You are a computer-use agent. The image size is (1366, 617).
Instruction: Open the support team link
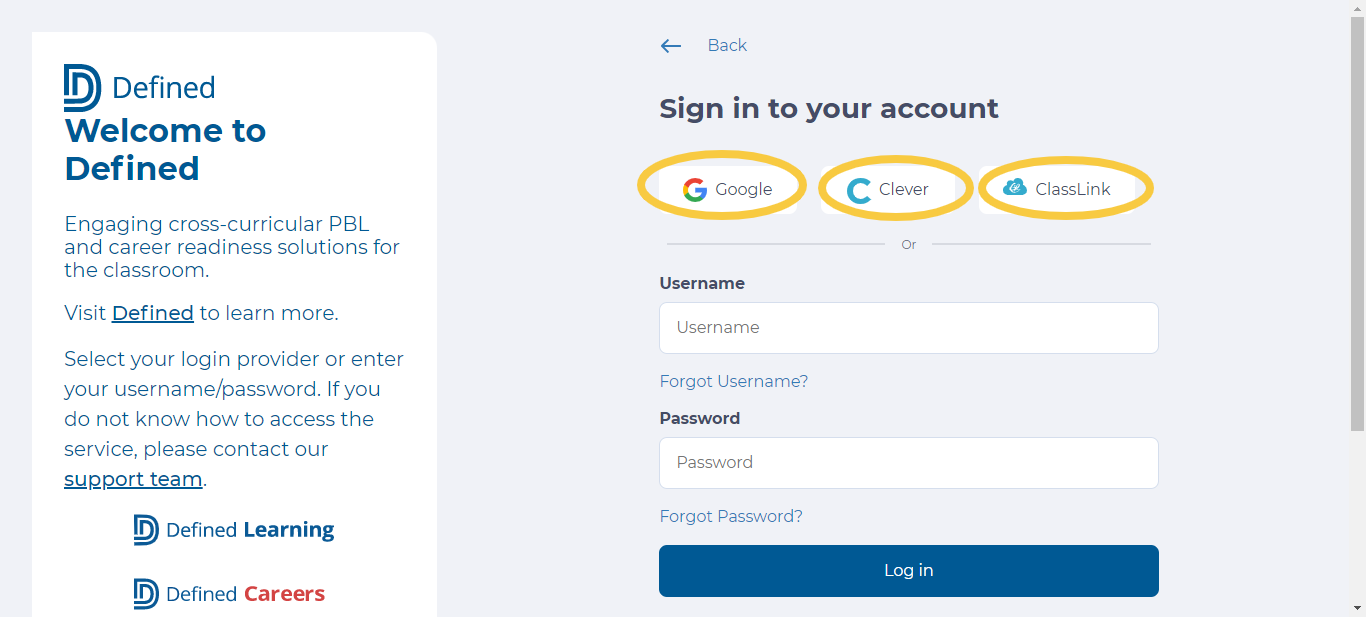click(x=133, y=479)
